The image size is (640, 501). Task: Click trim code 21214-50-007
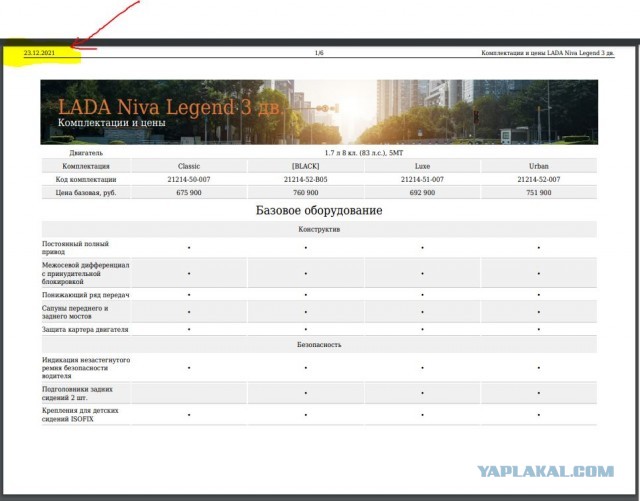[x=189, y=179]
